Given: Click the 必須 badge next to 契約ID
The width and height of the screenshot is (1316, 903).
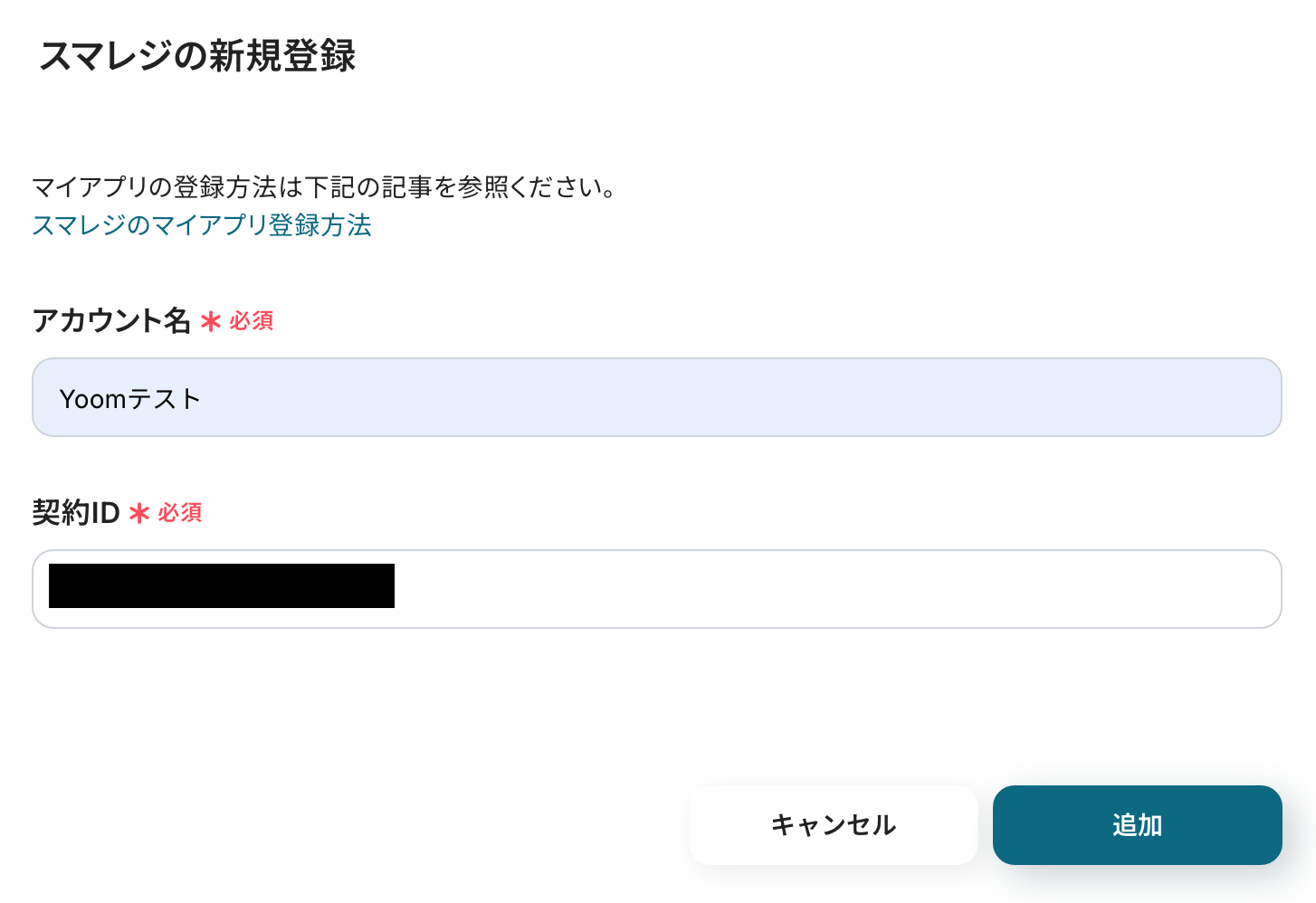Looking at the screenshot, I should pyautogui.click(x=179, y=513).
